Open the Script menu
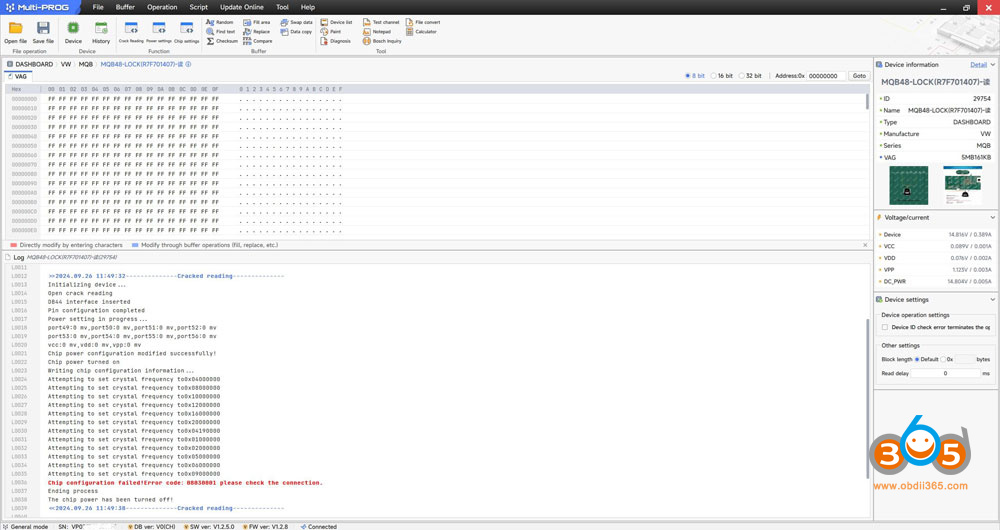The width and height of the screenshot is (1000, 530). point(198,7)
